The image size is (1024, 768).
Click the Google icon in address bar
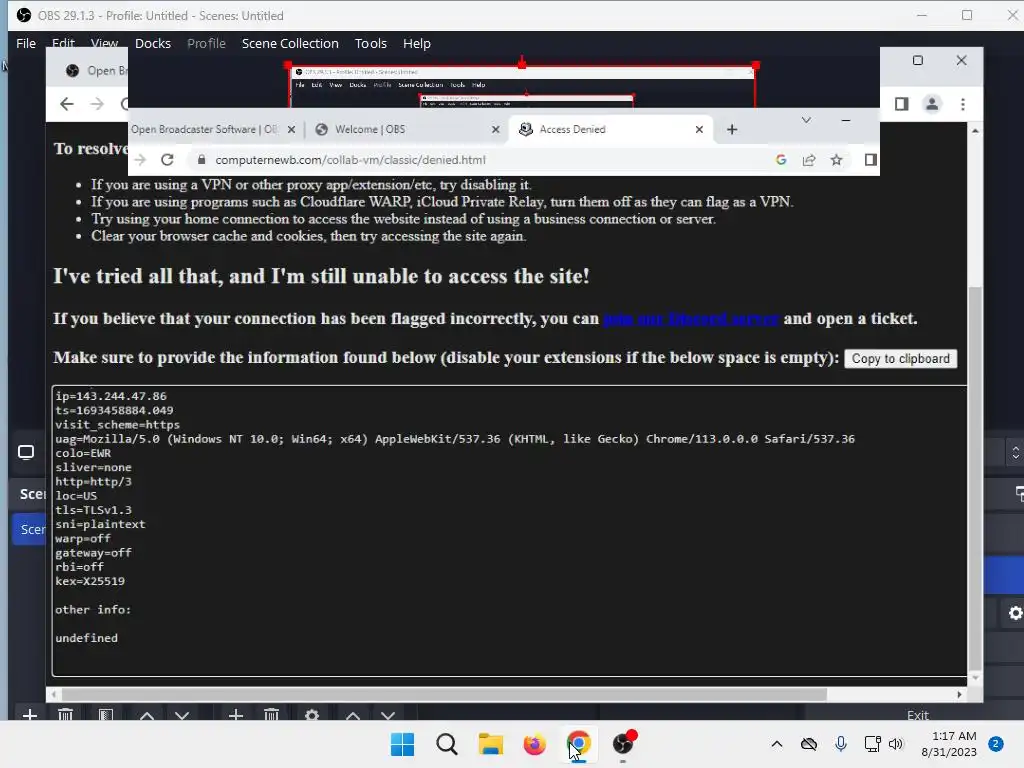coord(781,160)
